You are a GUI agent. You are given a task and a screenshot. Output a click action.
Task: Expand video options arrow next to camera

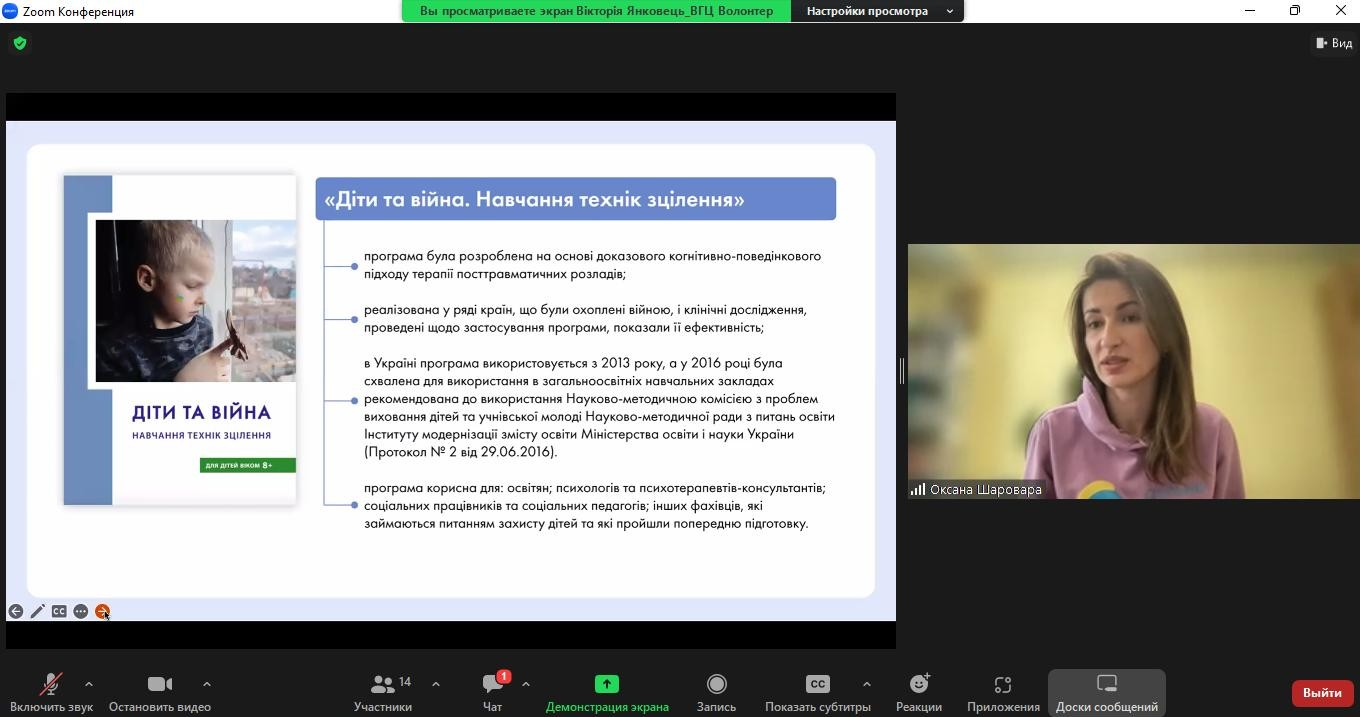coord(207,684)
